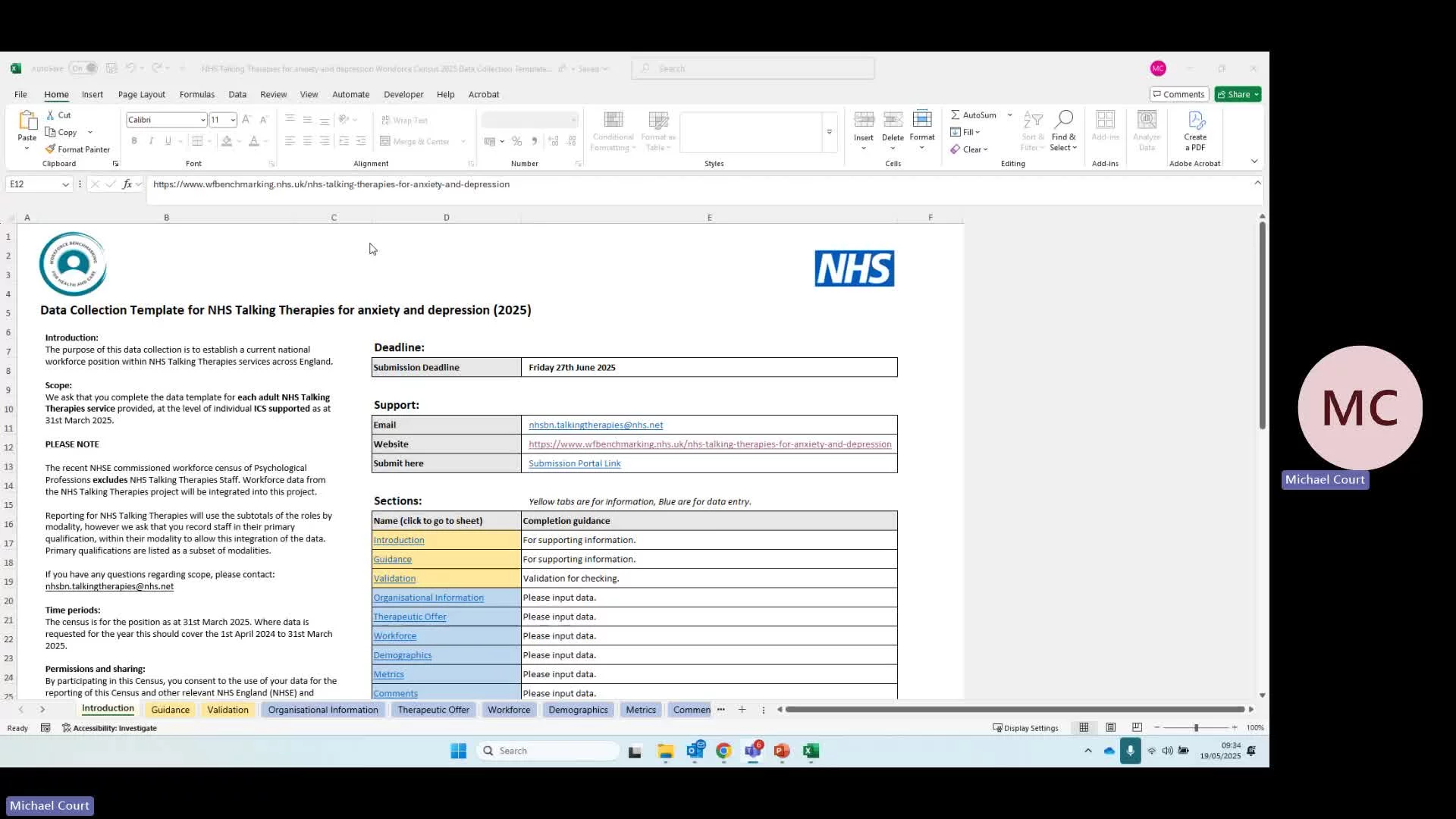Image resolution: width=1456 pixels, height=819 pixels.
Task: Click the Insert Cells icon
Action: point(864,120)
